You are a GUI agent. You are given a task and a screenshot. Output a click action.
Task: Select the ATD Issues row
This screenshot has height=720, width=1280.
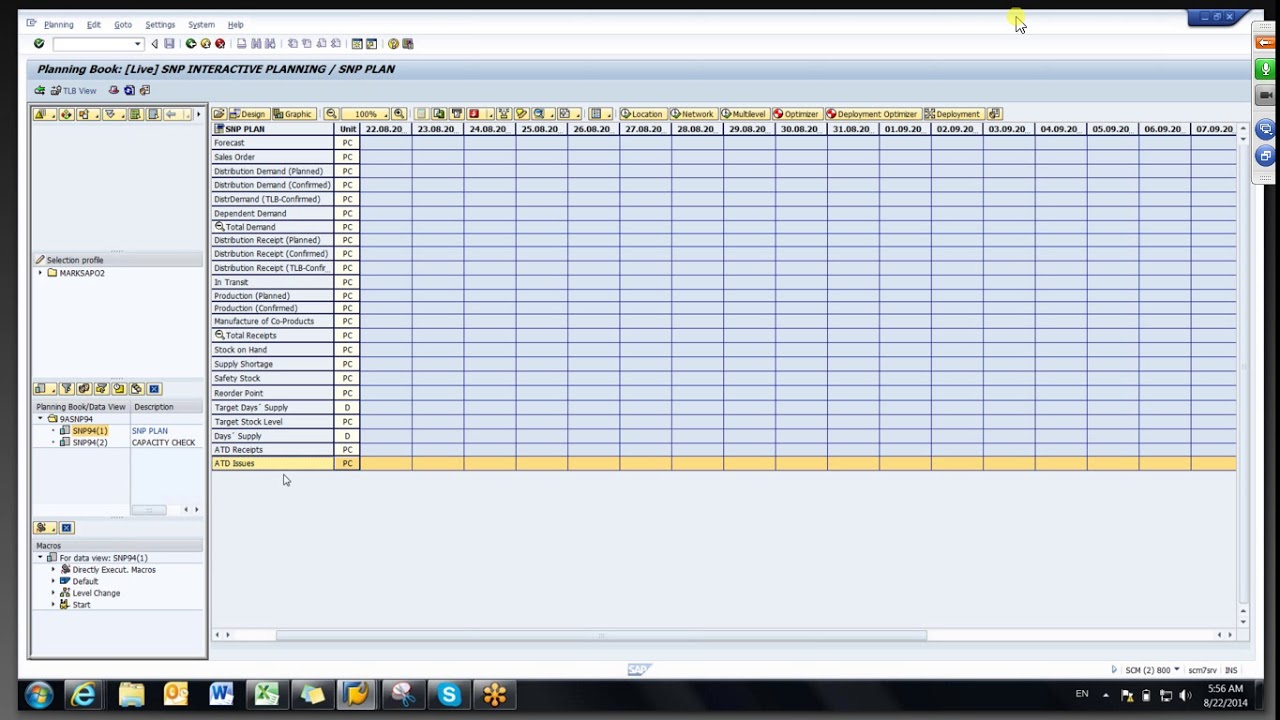[272, 464]
